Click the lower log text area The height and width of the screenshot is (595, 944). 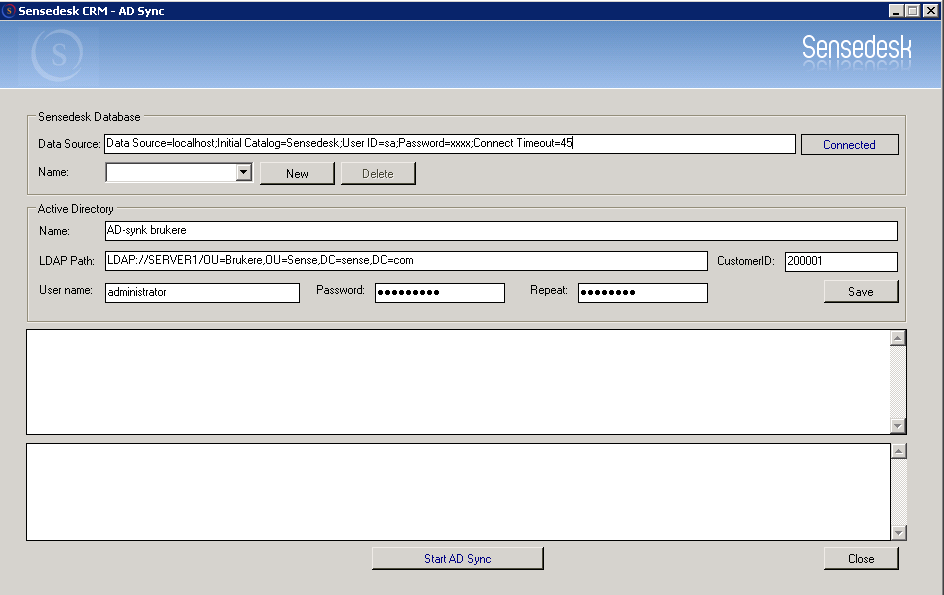pos(458,492)
